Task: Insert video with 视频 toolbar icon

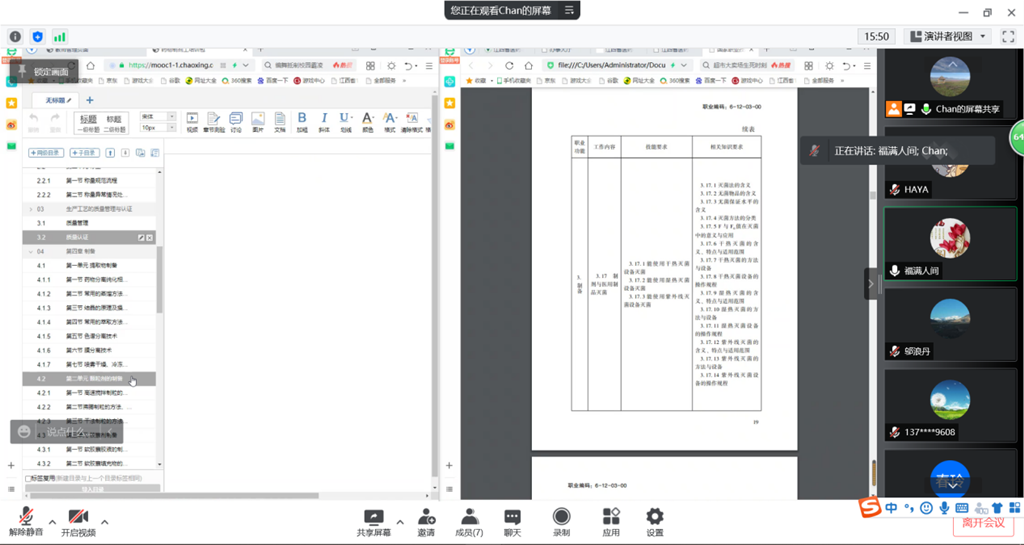Action: click(192, 121)
